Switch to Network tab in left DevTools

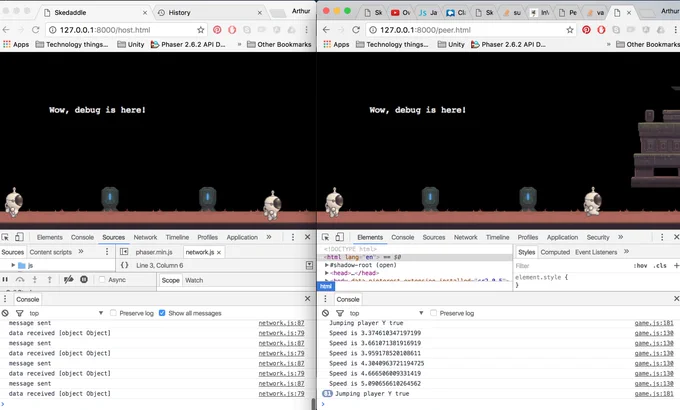[145, 237]
